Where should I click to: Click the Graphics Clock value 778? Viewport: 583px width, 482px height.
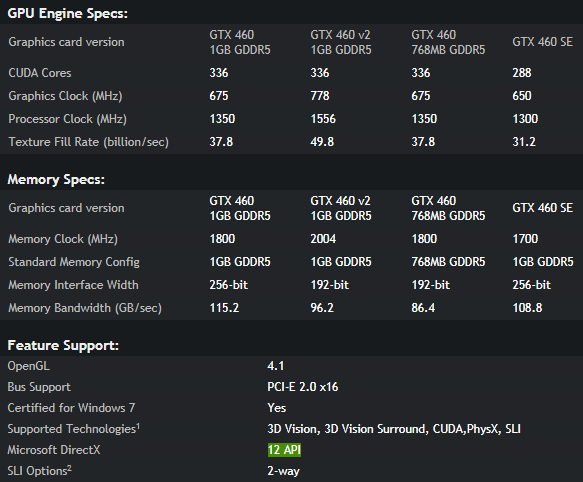(x=320, y=96)
